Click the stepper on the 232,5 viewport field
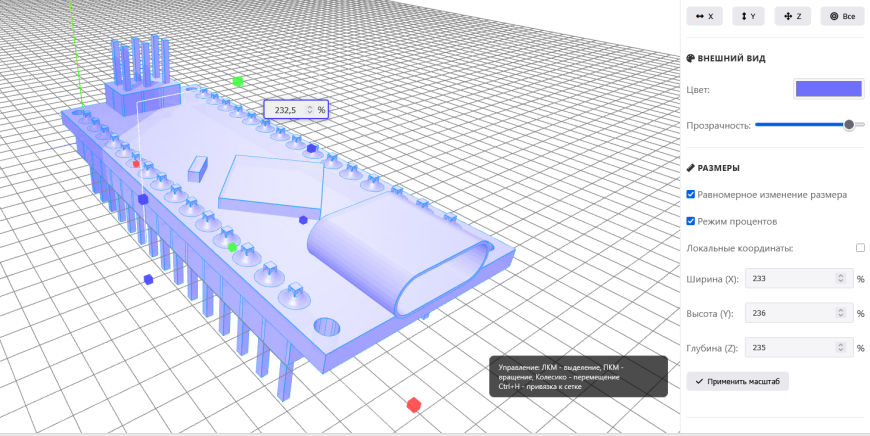 coord(310,110)
